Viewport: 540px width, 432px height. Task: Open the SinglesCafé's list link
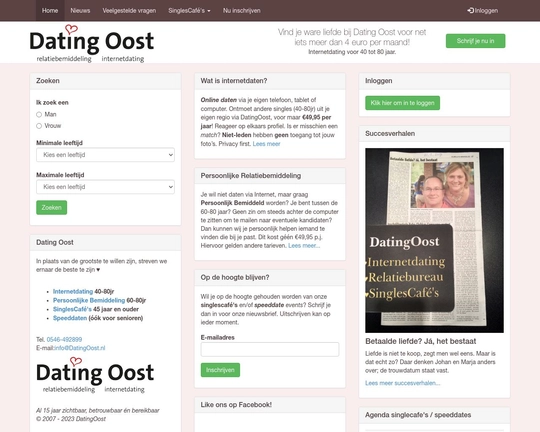[72, 309]
